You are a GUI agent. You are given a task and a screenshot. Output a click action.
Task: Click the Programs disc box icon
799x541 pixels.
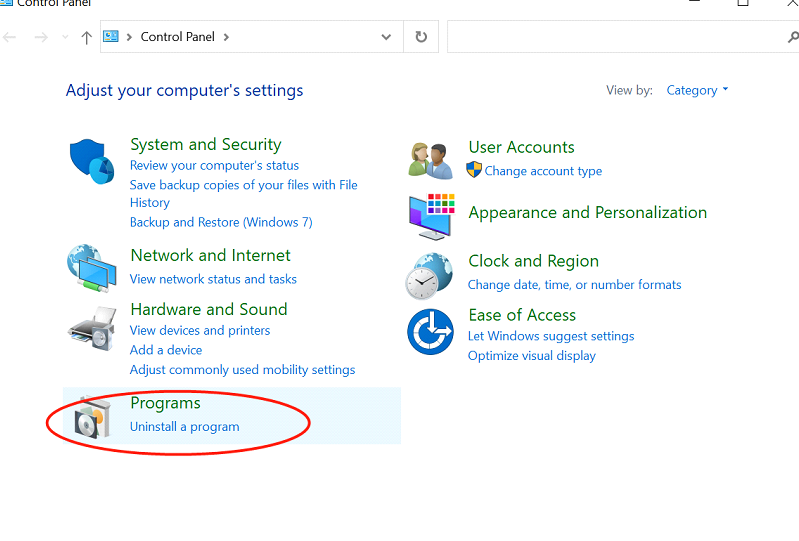92,417
